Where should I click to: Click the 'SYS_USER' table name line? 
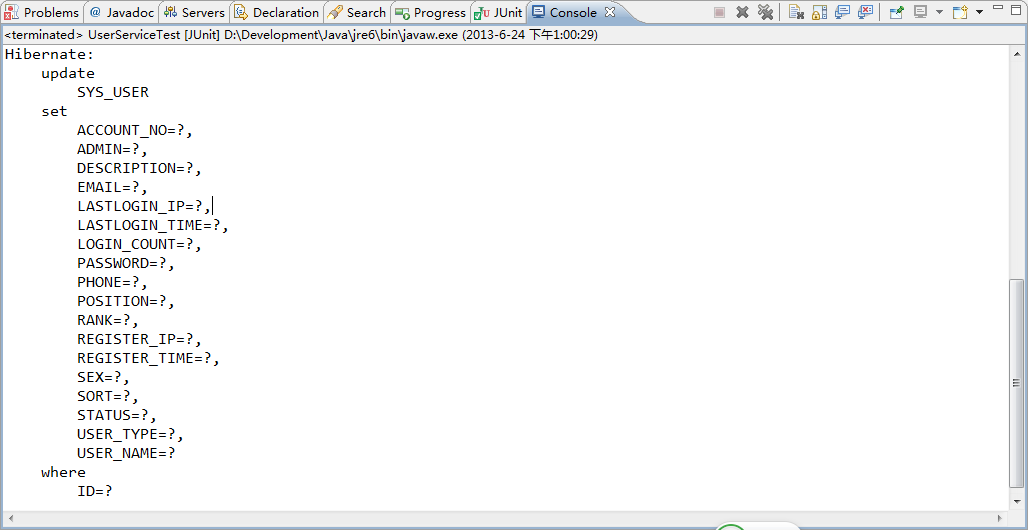click(x=113, y=92)
